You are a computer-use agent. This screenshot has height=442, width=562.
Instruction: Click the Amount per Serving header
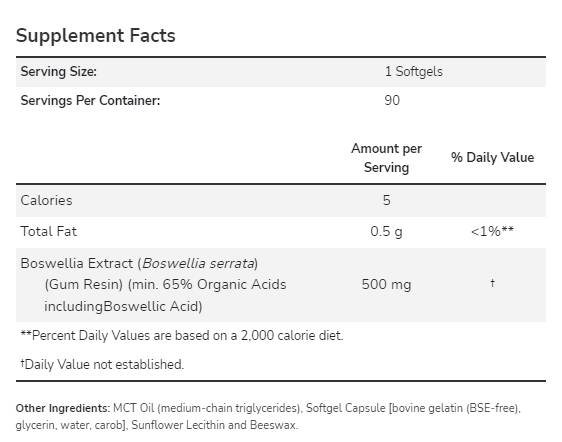click(x=386, y=158)
